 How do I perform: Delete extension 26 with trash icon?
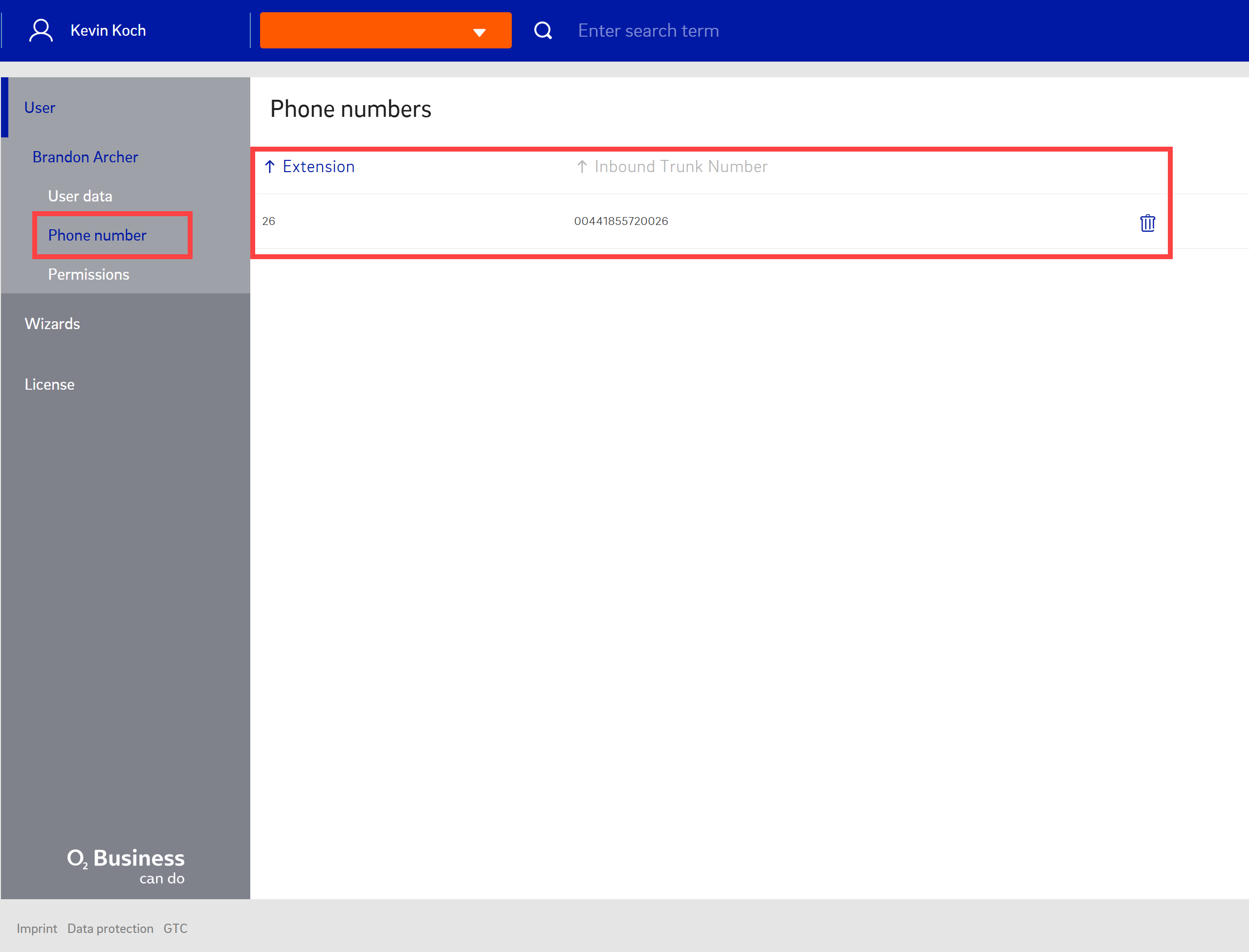tap(1147, 222)
